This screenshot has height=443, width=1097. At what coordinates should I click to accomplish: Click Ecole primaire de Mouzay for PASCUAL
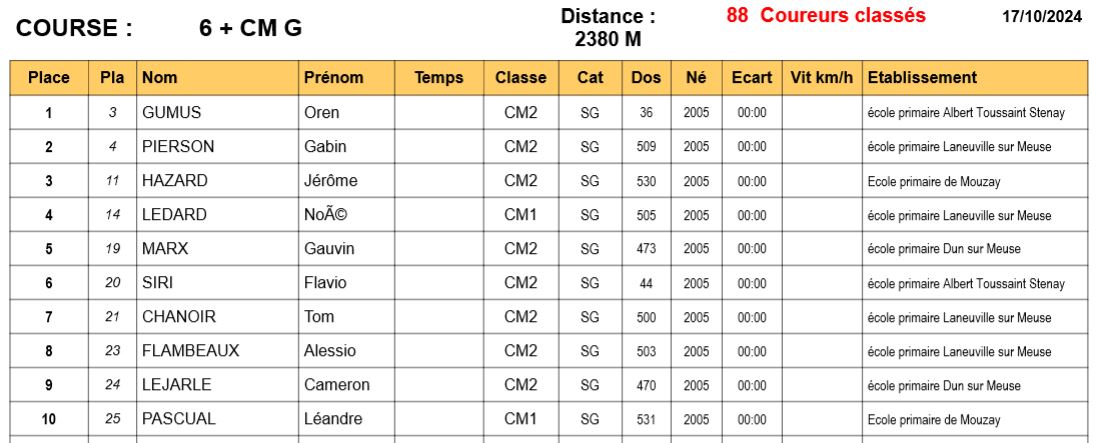934,420
